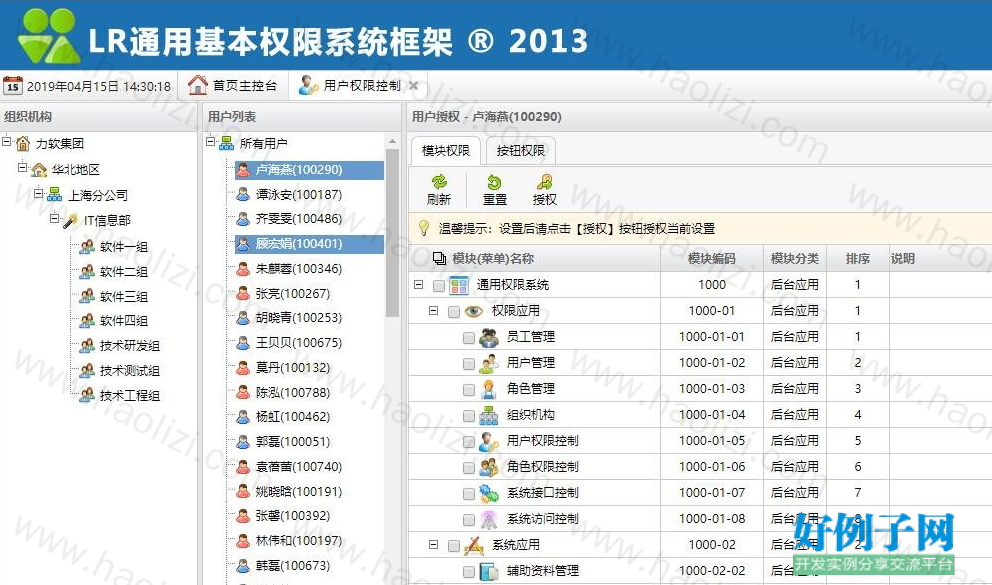Click the 重置 reset icon
The height and width of the screenshot is (585, 992).
(x=494, y=183)
